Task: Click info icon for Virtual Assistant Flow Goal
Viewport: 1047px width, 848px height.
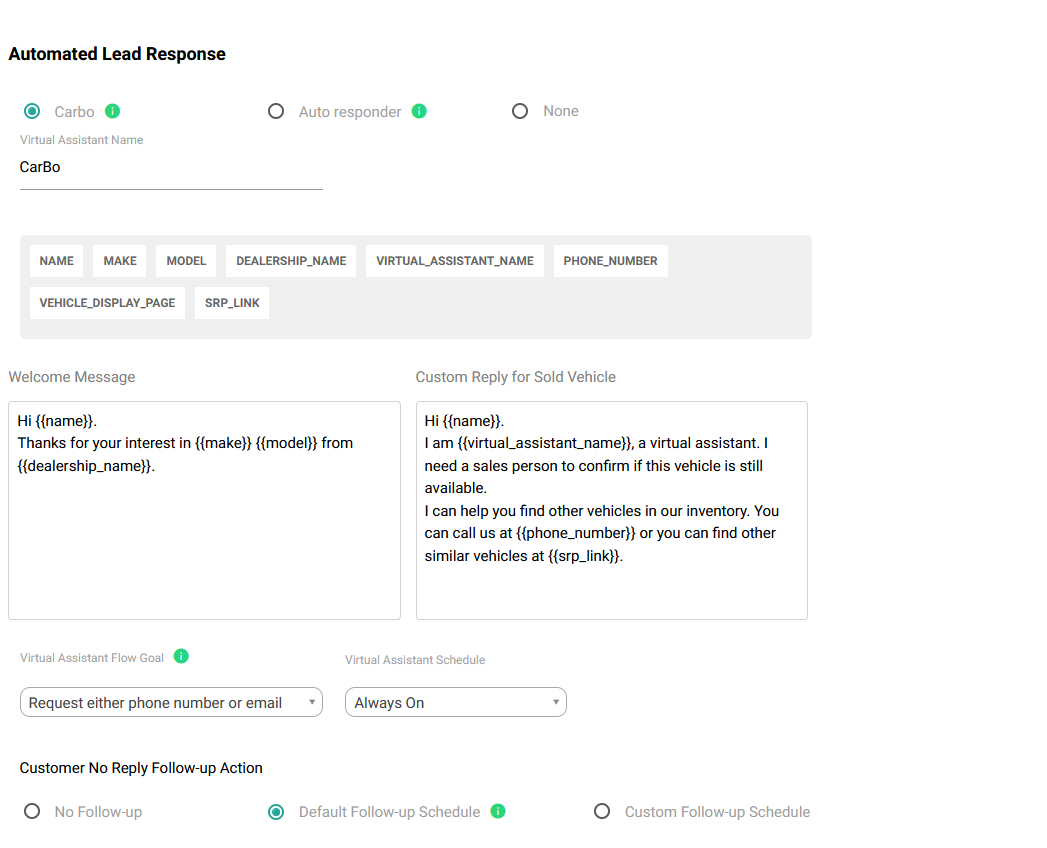Action: 181,656
